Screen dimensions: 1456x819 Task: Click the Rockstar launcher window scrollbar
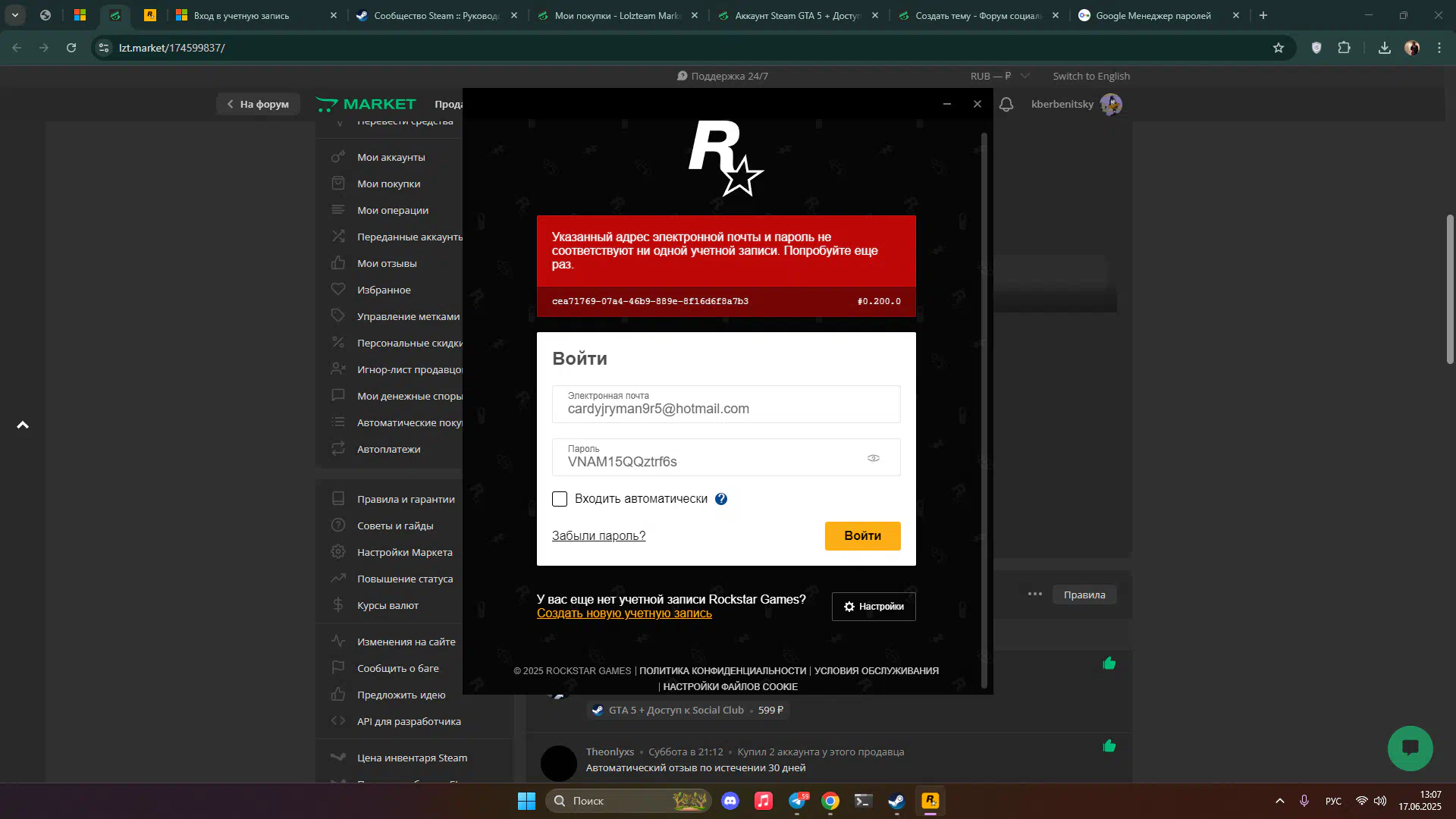[984, 409]
